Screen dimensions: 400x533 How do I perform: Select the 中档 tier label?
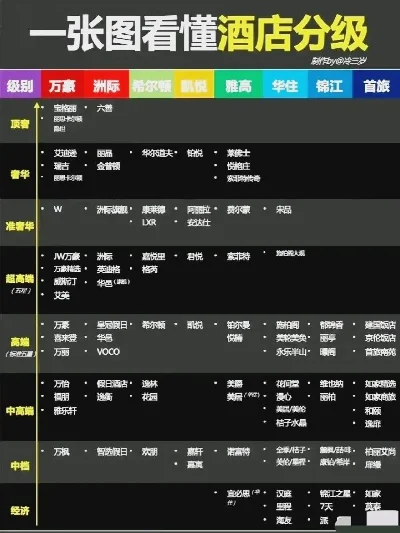20,466
